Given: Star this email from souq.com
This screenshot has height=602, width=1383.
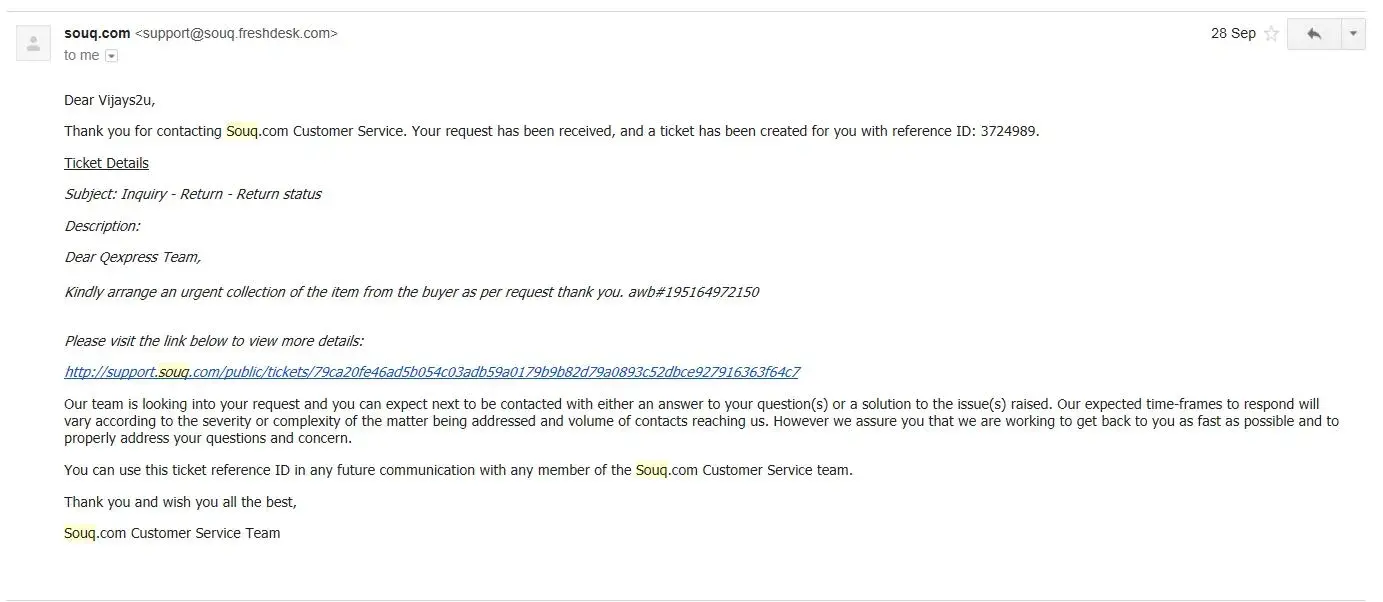Looking at the screenshot, I should click(1271, 34).
